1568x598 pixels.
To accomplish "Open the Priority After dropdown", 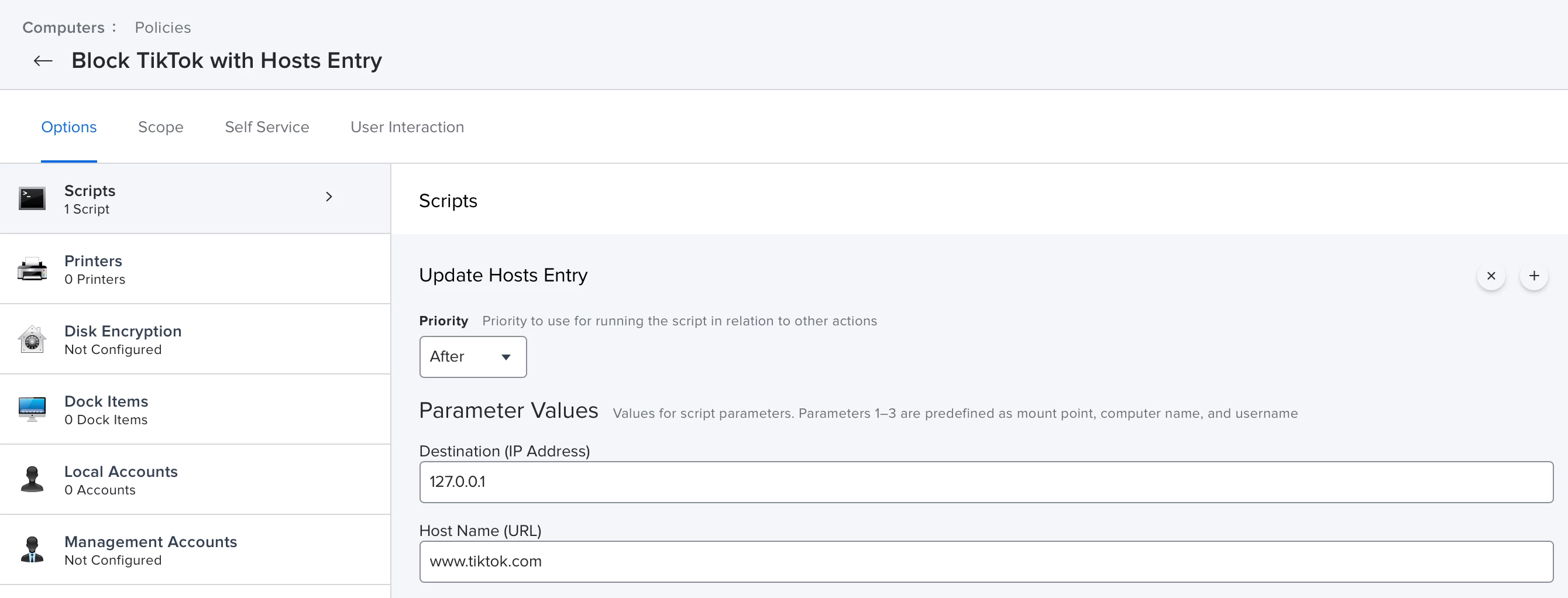I will coord(472,357).
